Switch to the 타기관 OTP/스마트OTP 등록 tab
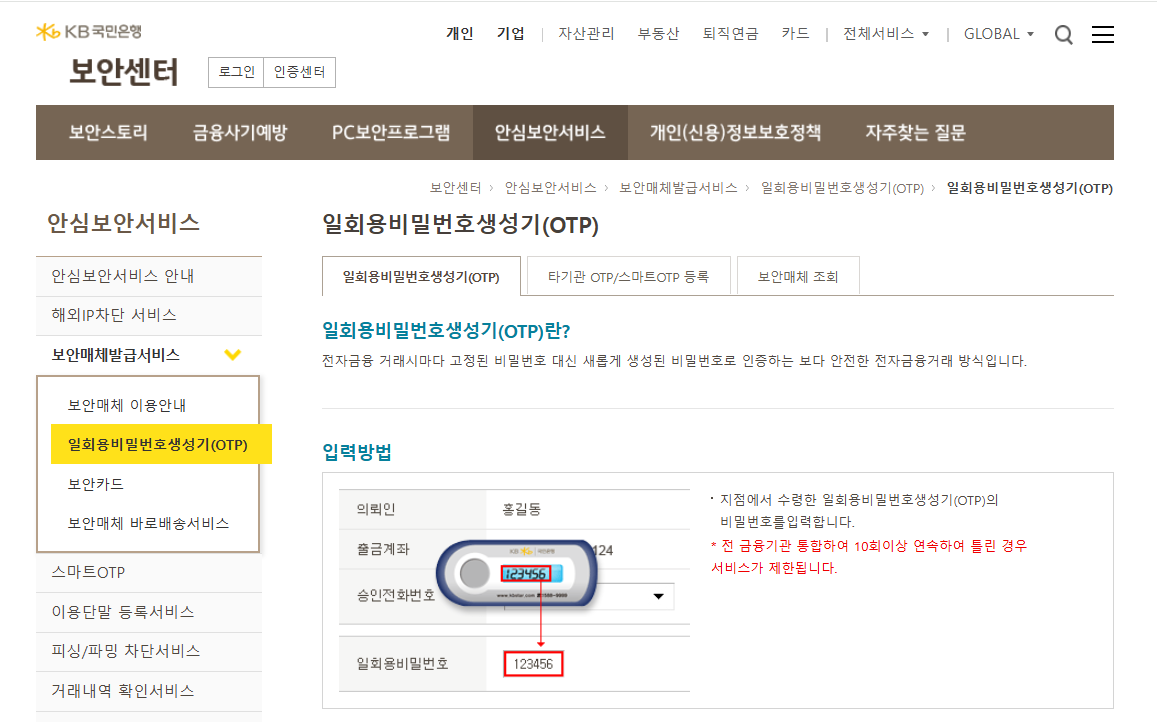The height and width of the screenshot is (722, 1157). tap(628, 277)
